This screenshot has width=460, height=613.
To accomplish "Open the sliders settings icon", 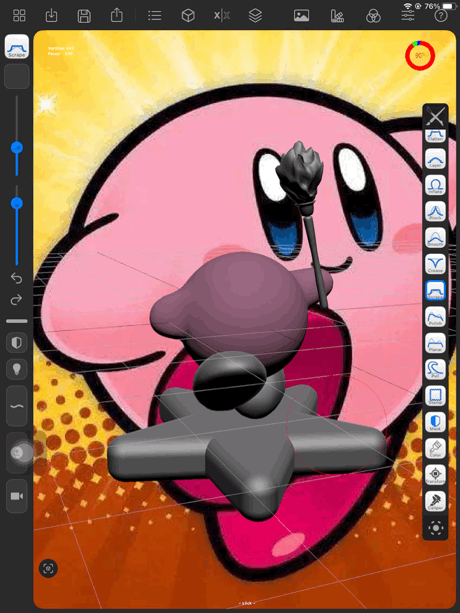I will click(408, 16).
